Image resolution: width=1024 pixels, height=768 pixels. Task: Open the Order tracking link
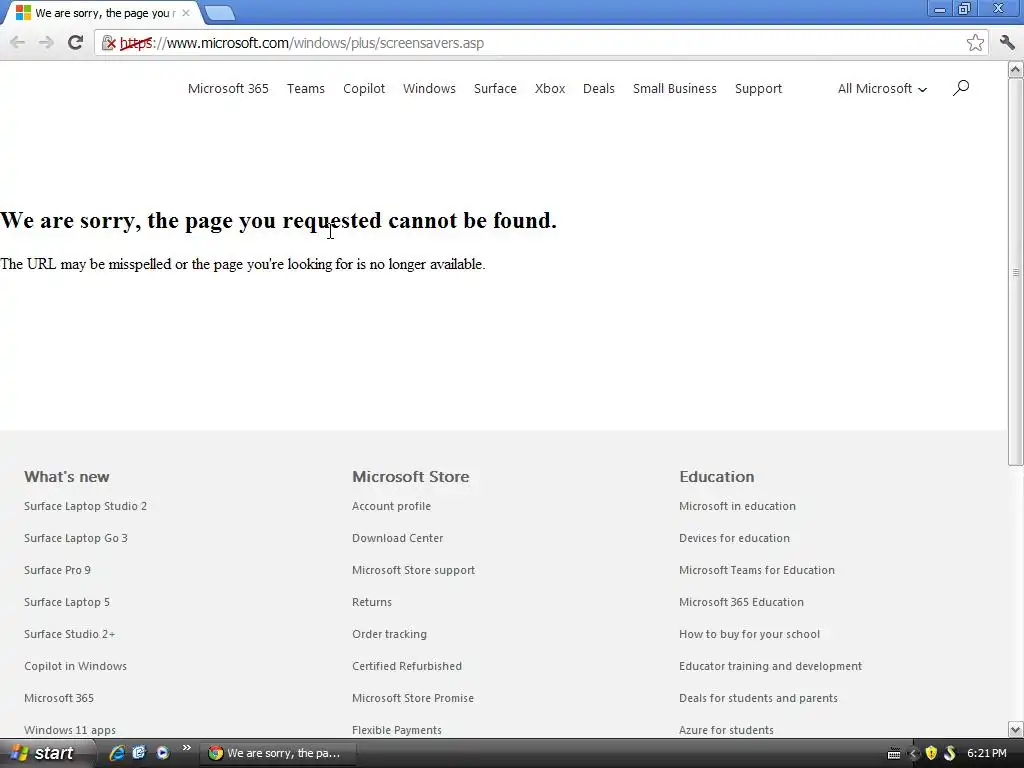tap(389, 634)
